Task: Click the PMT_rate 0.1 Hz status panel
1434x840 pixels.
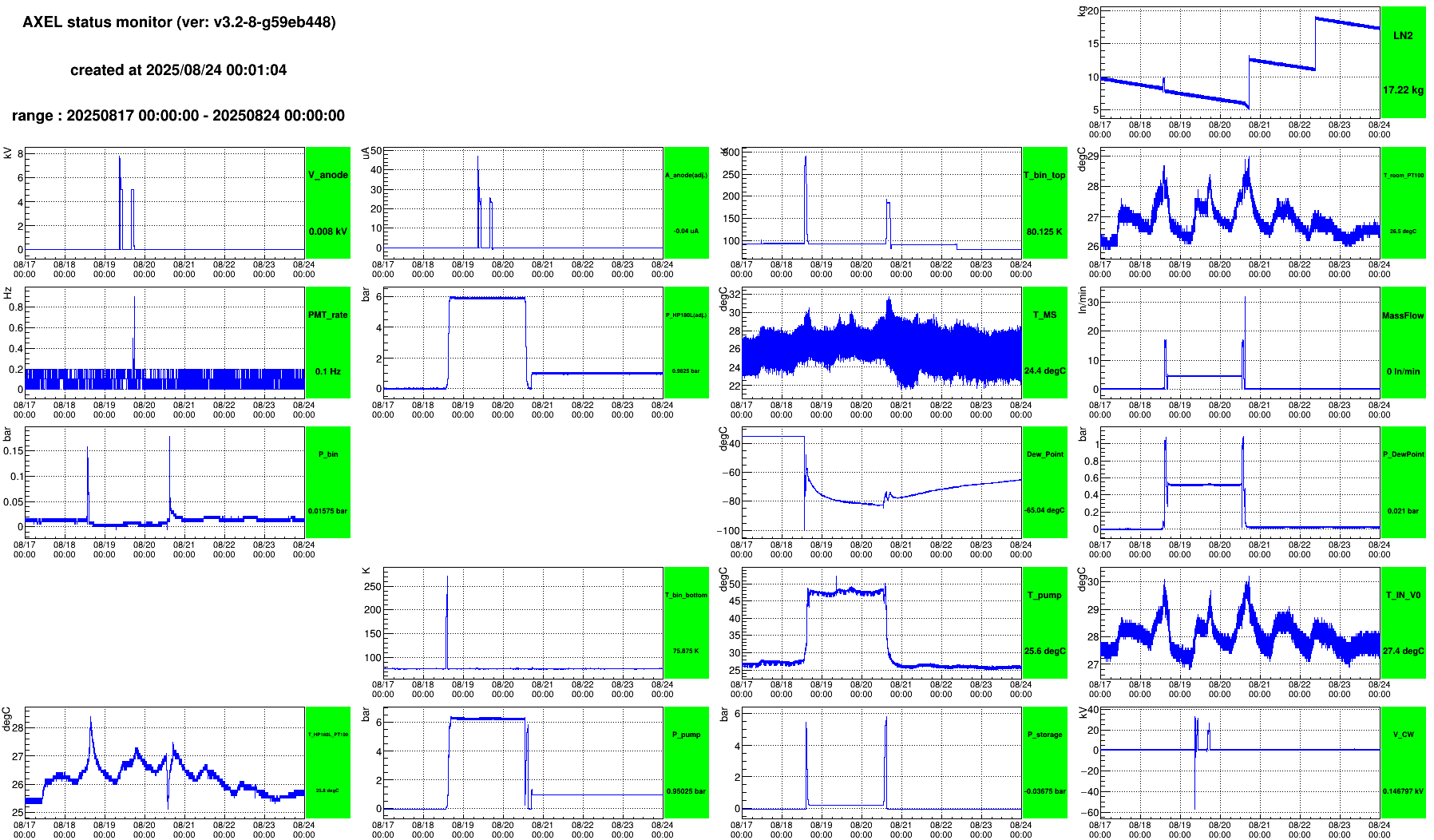Action: (x=328, y=343)
